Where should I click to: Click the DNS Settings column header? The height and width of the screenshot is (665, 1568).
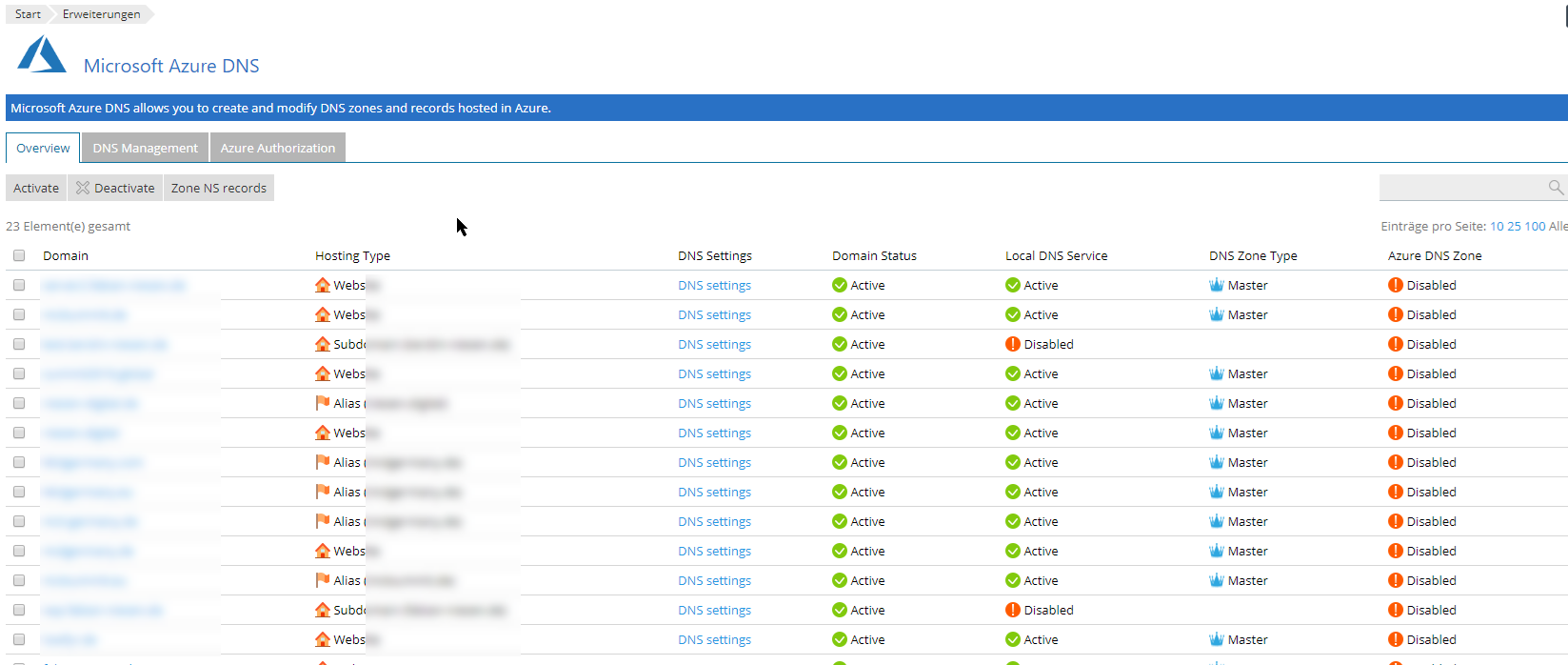coord(715,255)
